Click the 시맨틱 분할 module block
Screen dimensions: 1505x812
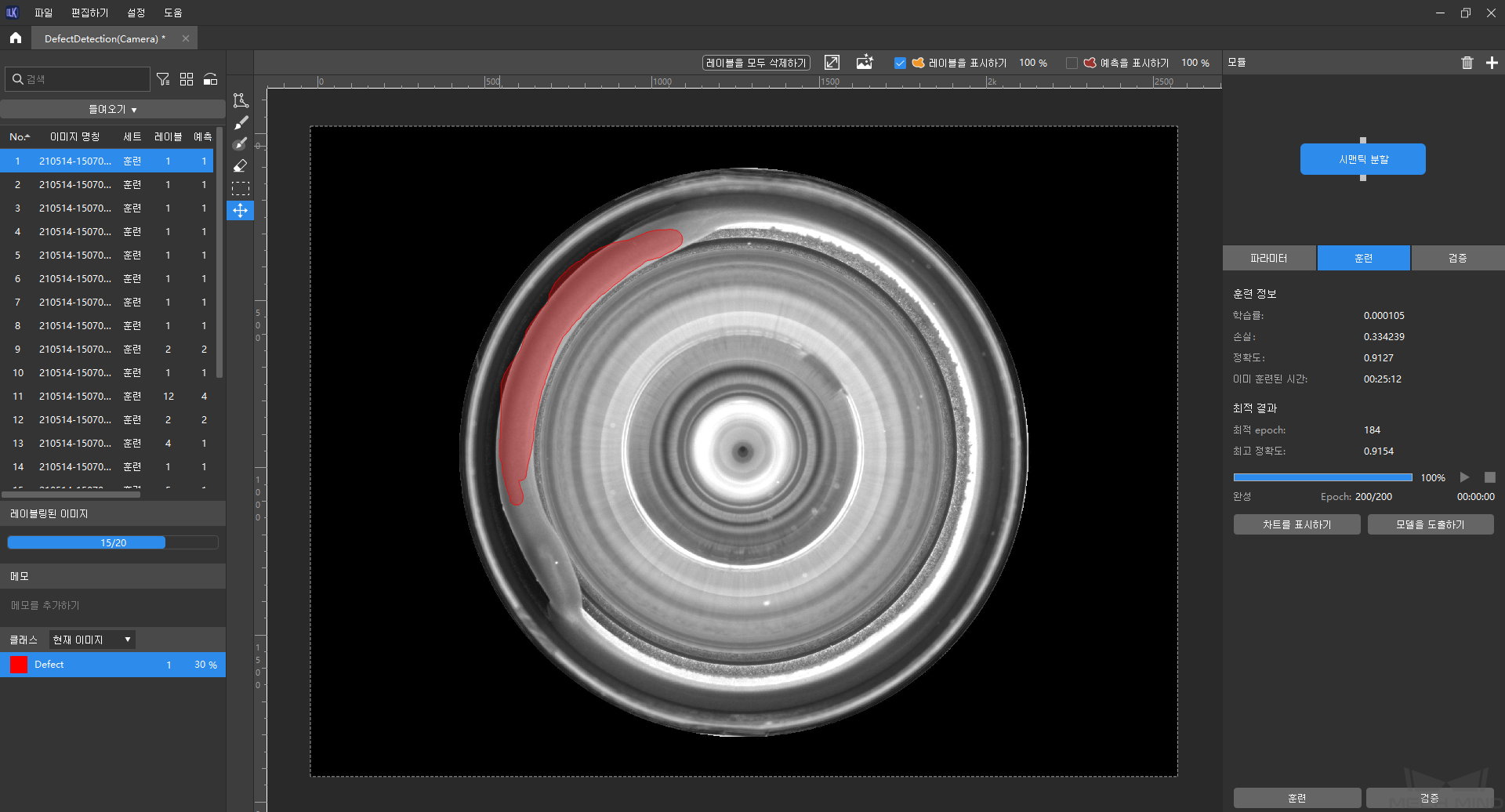coord(1363,159)
